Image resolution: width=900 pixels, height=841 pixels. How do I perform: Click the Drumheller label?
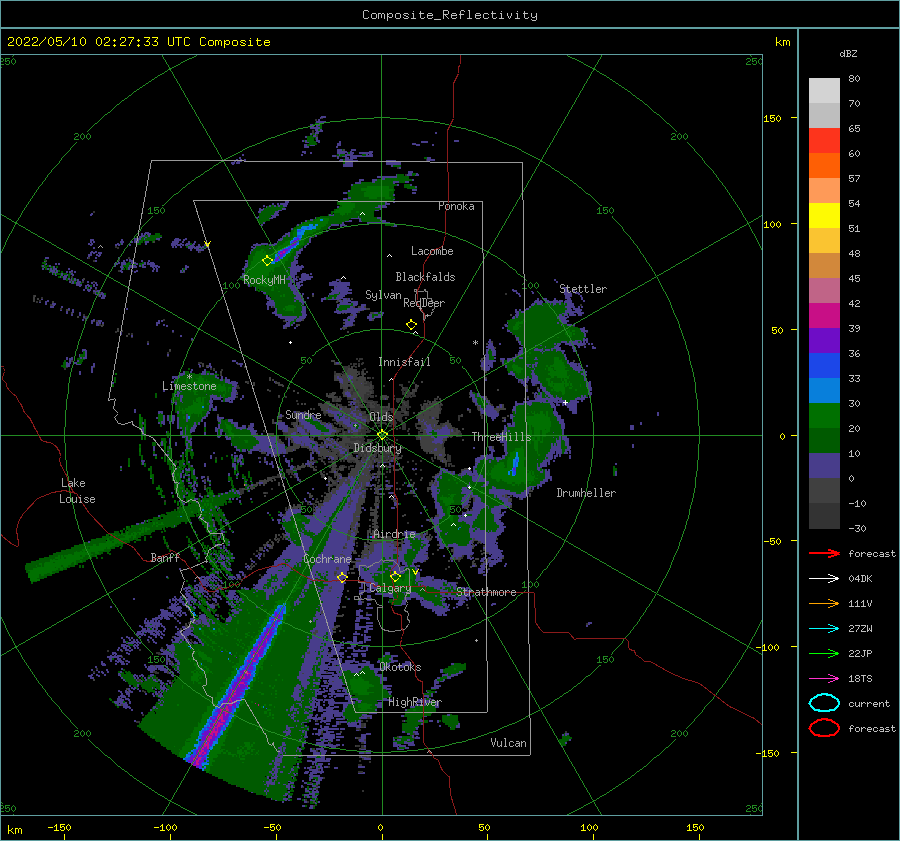(x=586, y=493)
